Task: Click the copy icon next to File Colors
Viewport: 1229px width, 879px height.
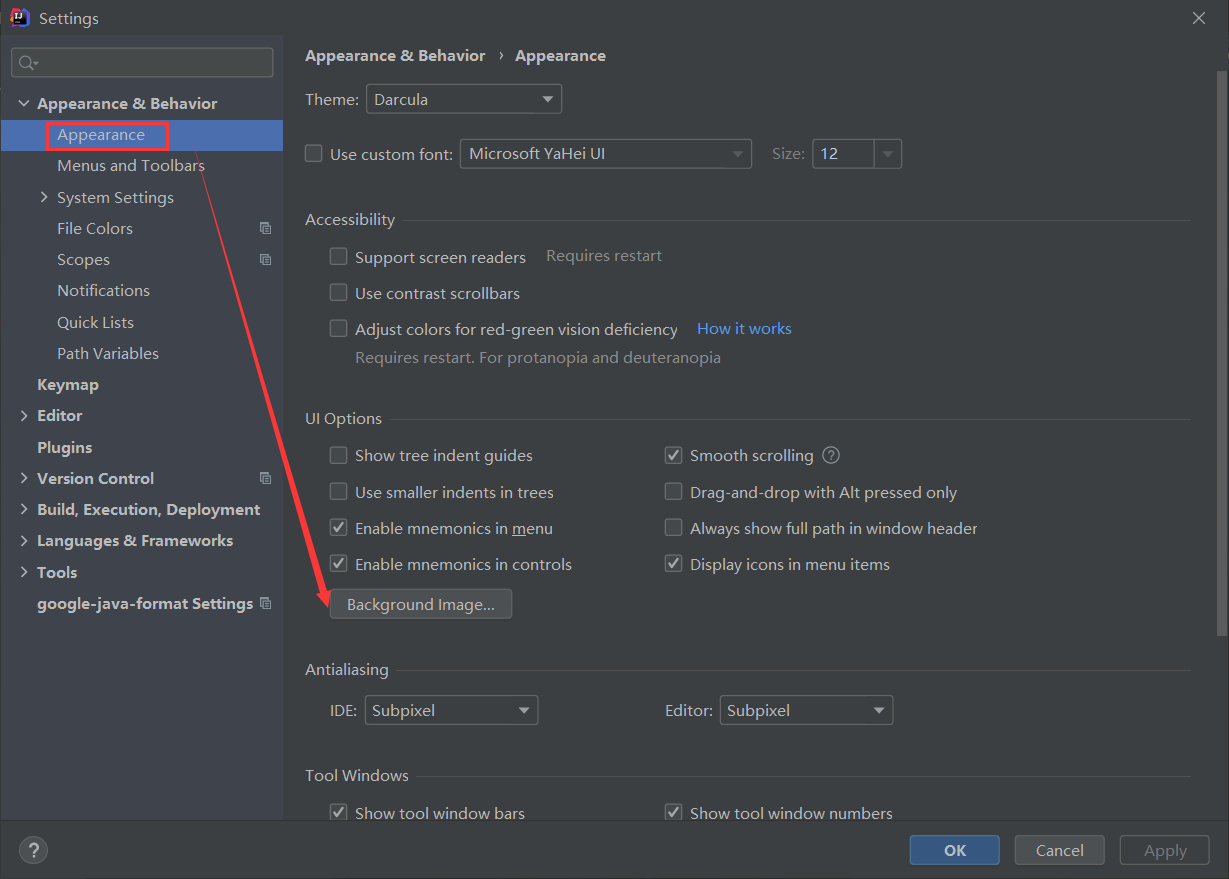Action: click(x=265, y=228)
